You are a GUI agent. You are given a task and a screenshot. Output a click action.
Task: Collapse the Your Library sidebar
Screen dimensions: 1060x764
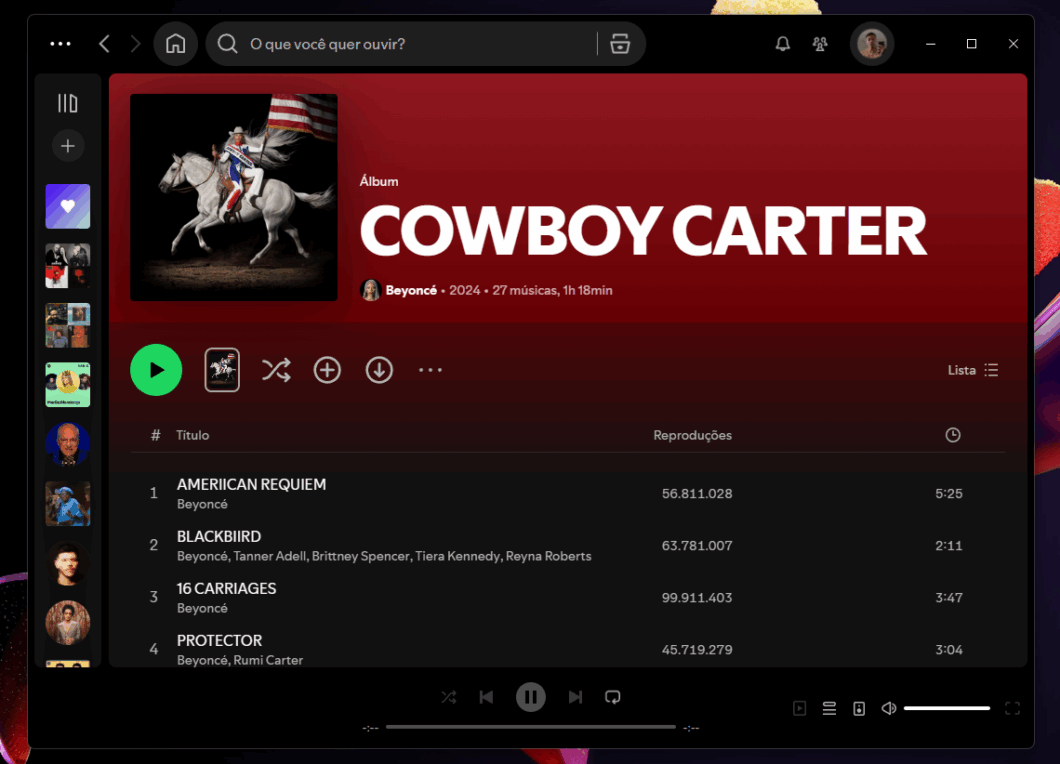click(x=68, y=102)
